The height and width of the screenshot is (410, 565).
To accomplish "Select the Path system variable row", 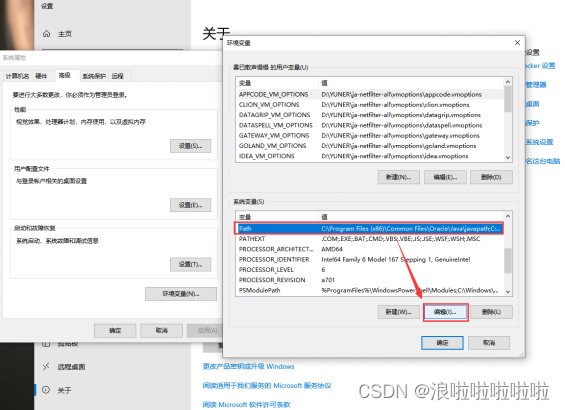I will (369, 228).
